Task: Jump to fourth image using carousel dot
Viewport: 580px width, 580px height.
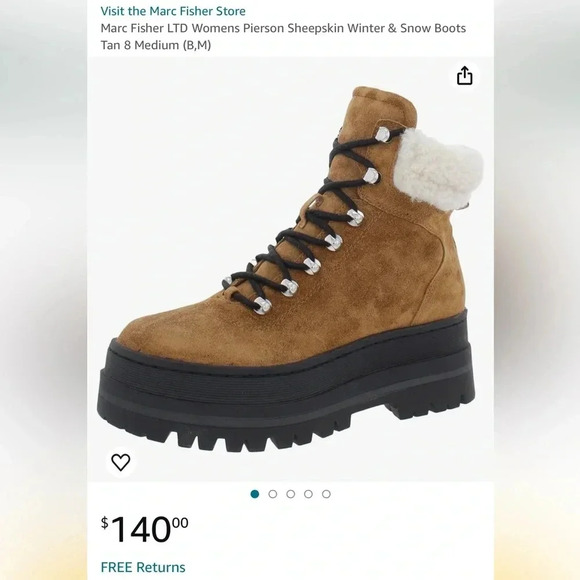Action: coord(308,494)
